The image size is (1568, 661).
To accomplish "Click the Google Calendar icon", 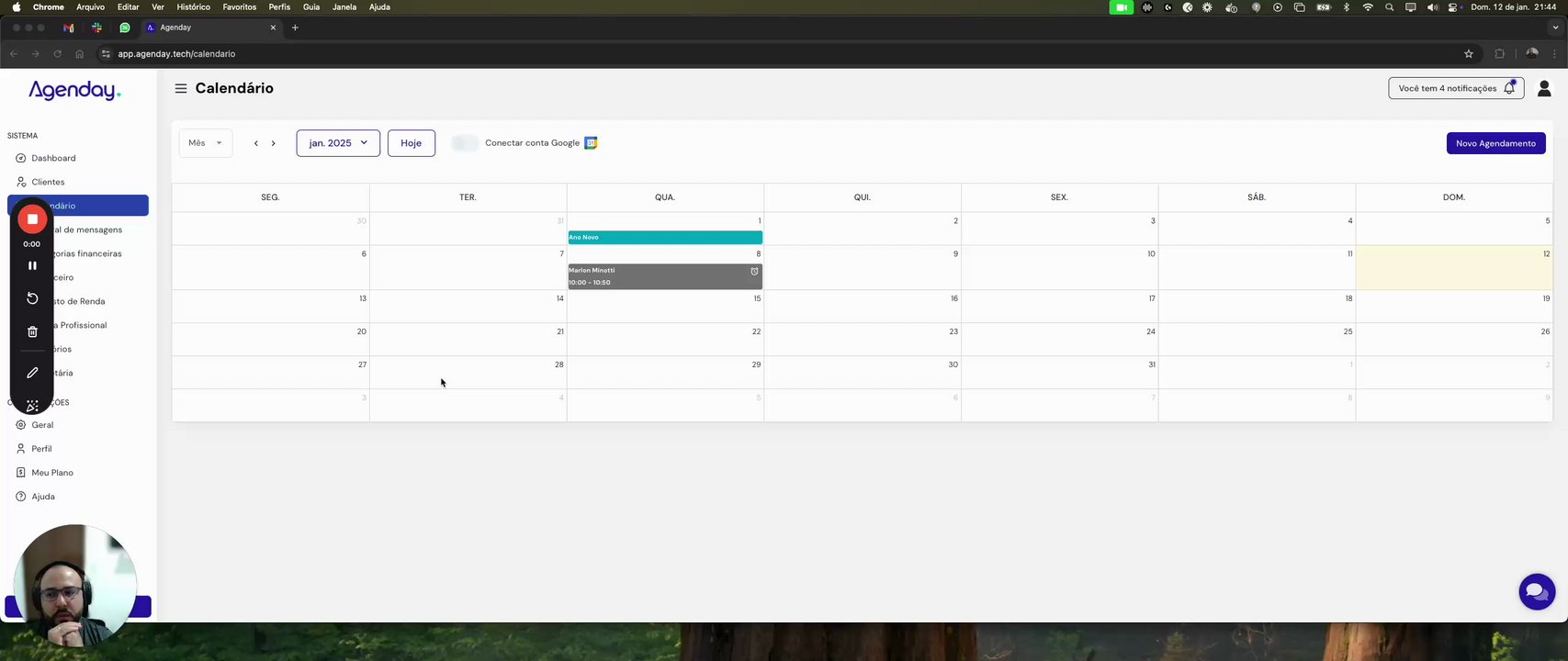I will click(591, 142).
